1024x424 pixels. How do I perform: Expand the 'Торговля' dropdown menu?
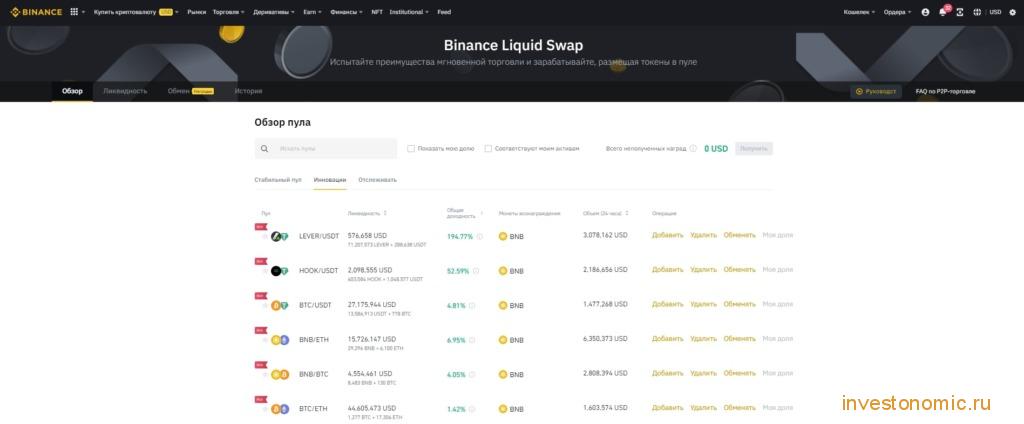229,12
